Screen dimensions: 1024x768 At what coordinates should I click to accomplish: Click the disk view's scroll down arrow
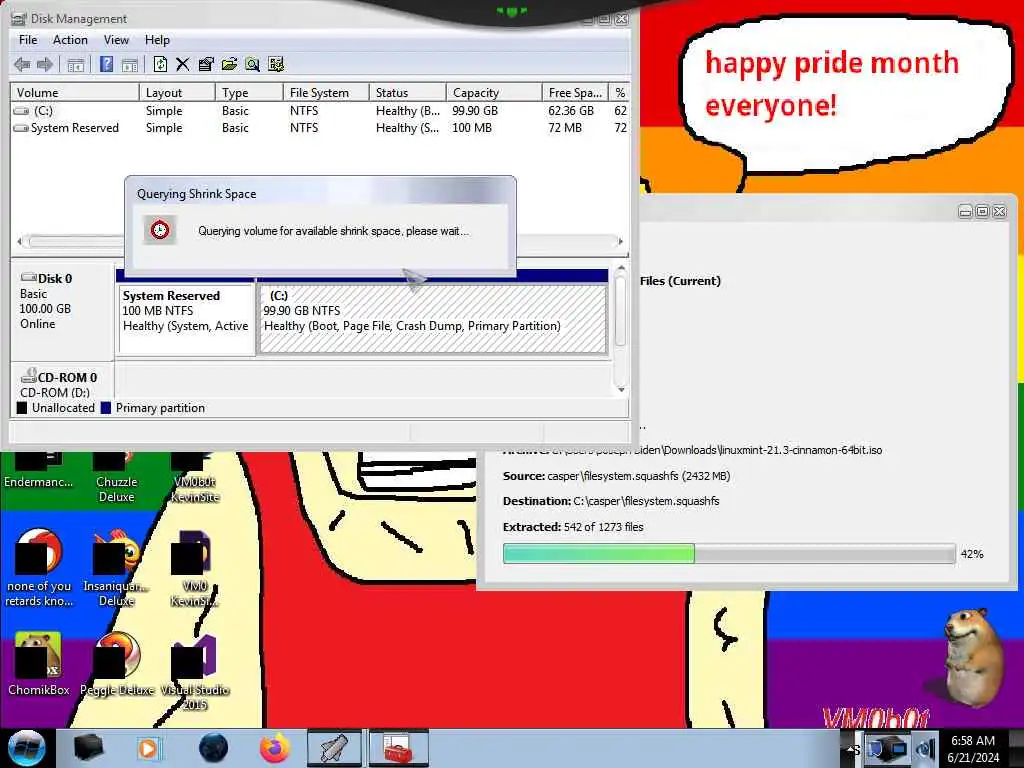point(621,389)
